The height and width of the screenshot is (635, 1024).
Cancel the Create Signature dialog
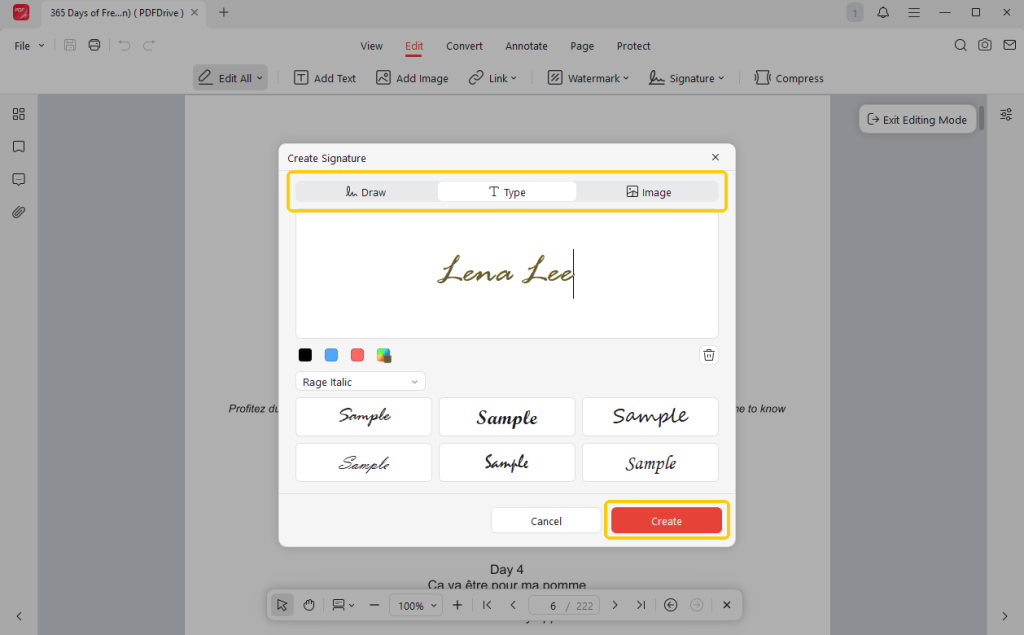click(x=546, y=521)
